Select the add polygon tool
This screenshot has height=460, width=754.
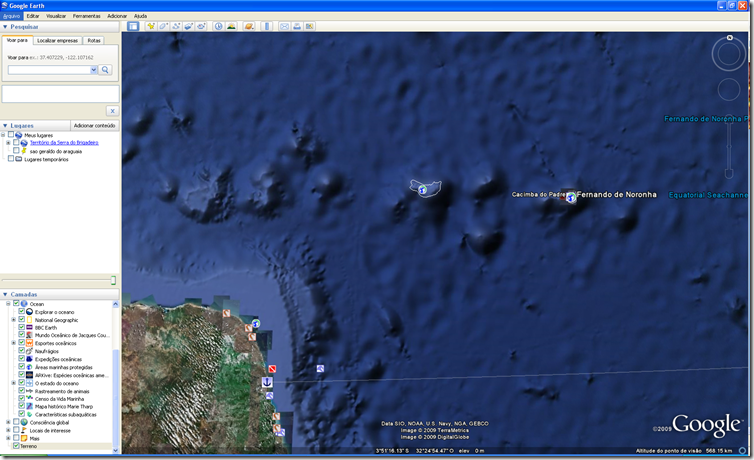pyautogui.click(x=163, y=26)
